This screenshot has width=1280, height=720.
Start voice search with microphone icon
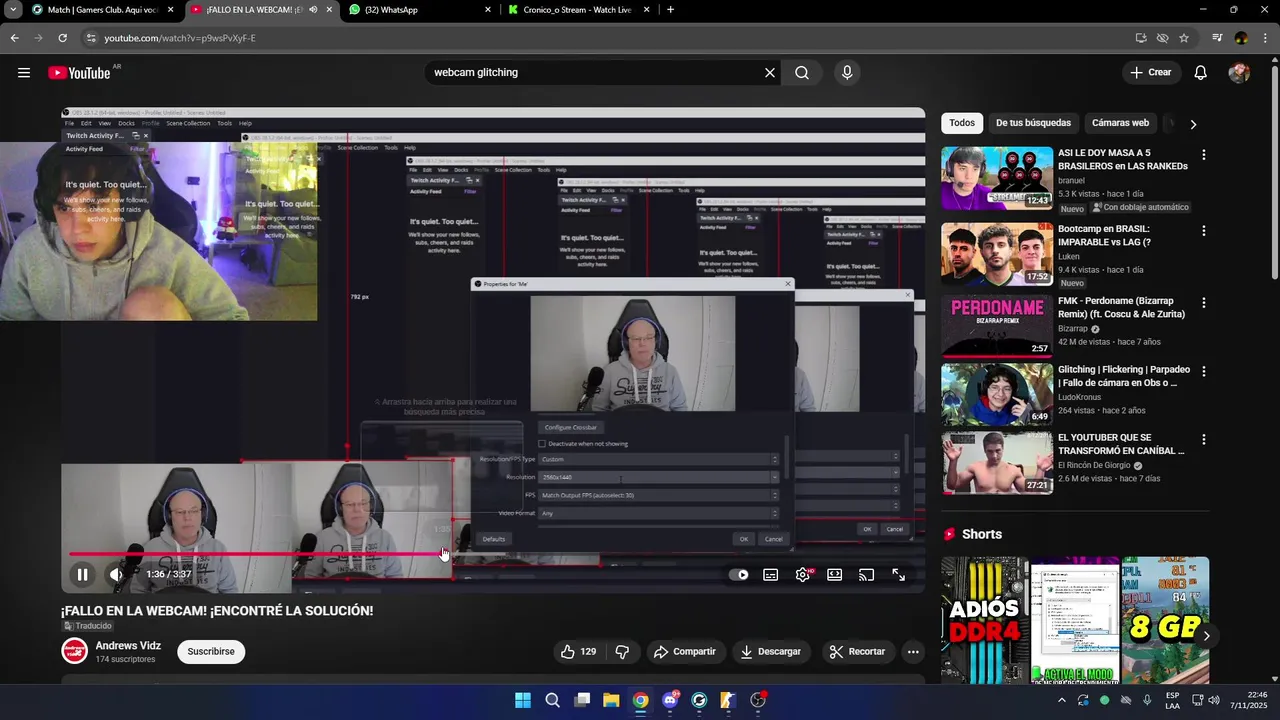pos(847,72)
